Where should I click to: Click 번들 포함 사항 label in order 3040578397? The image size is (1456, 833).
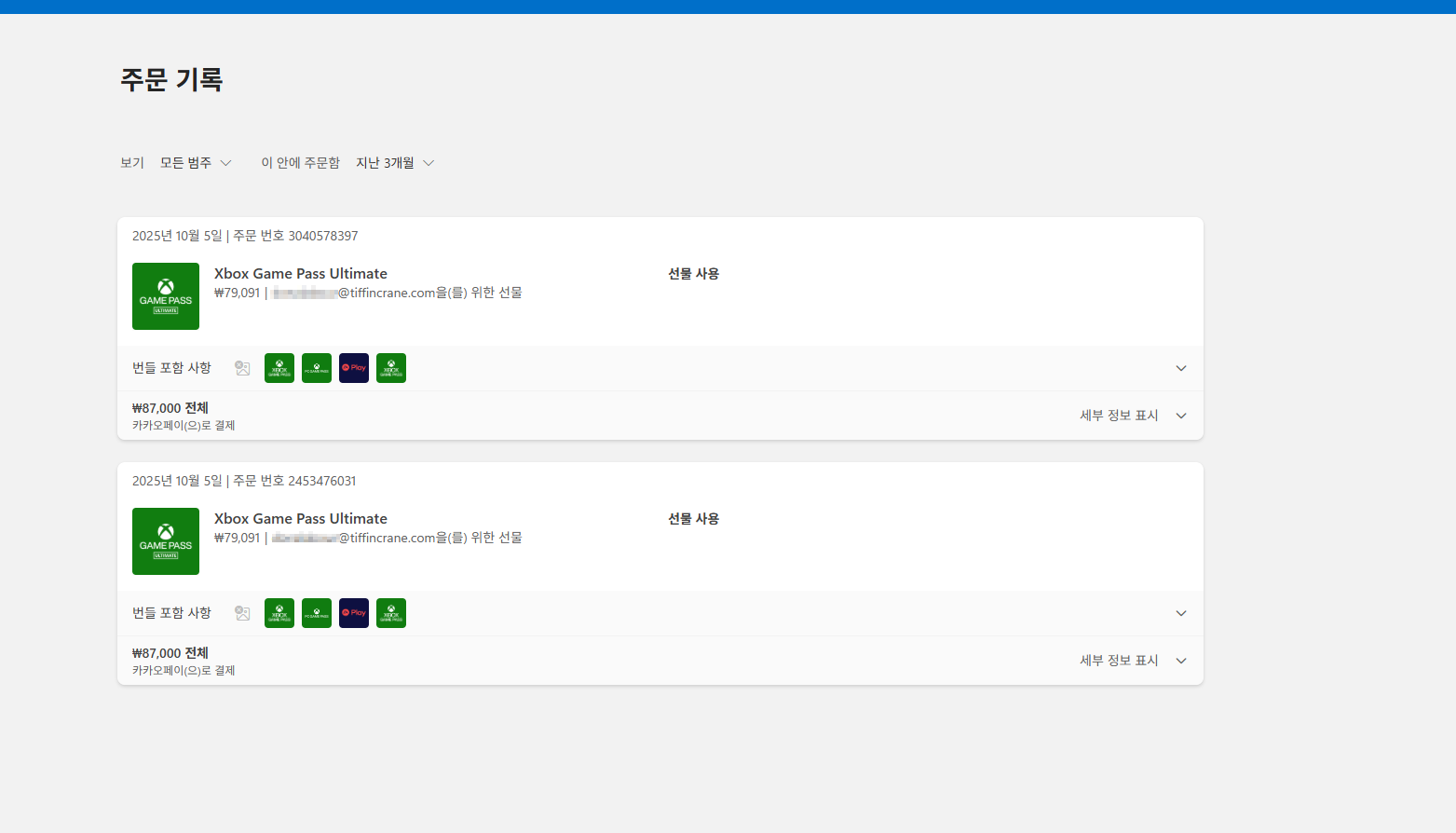click(171, 368)
